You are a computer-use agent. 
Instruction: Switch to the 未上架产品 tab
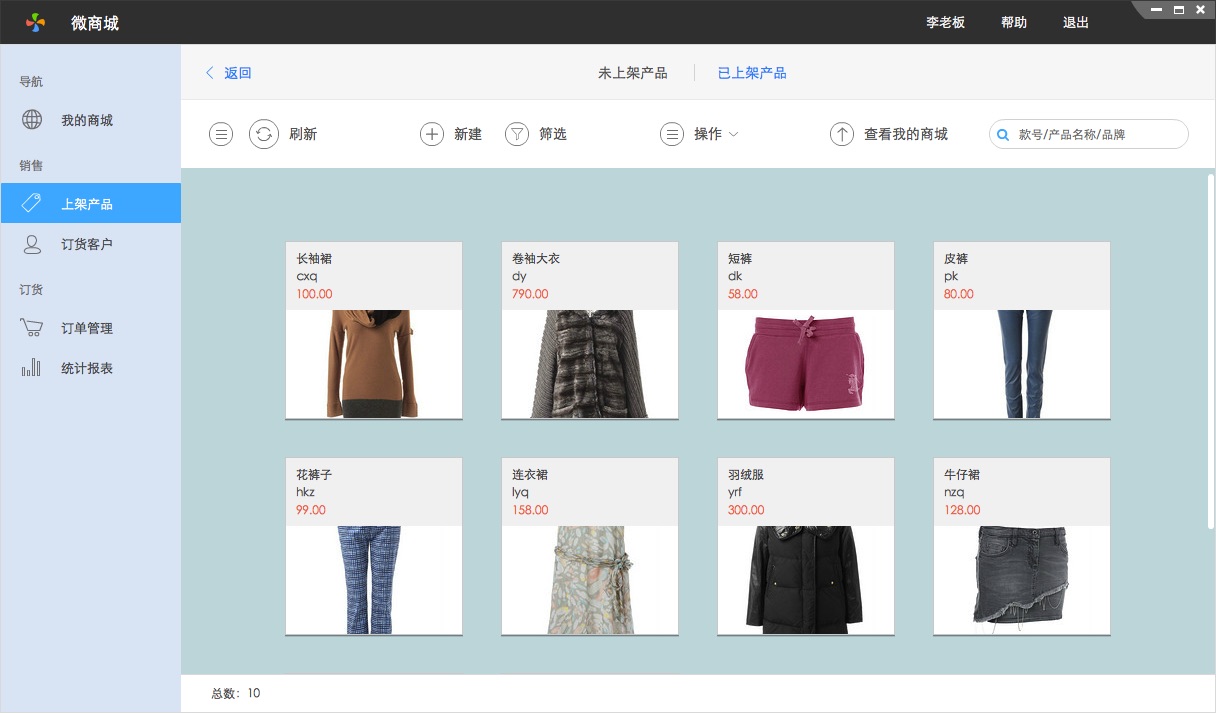point(633,72)
